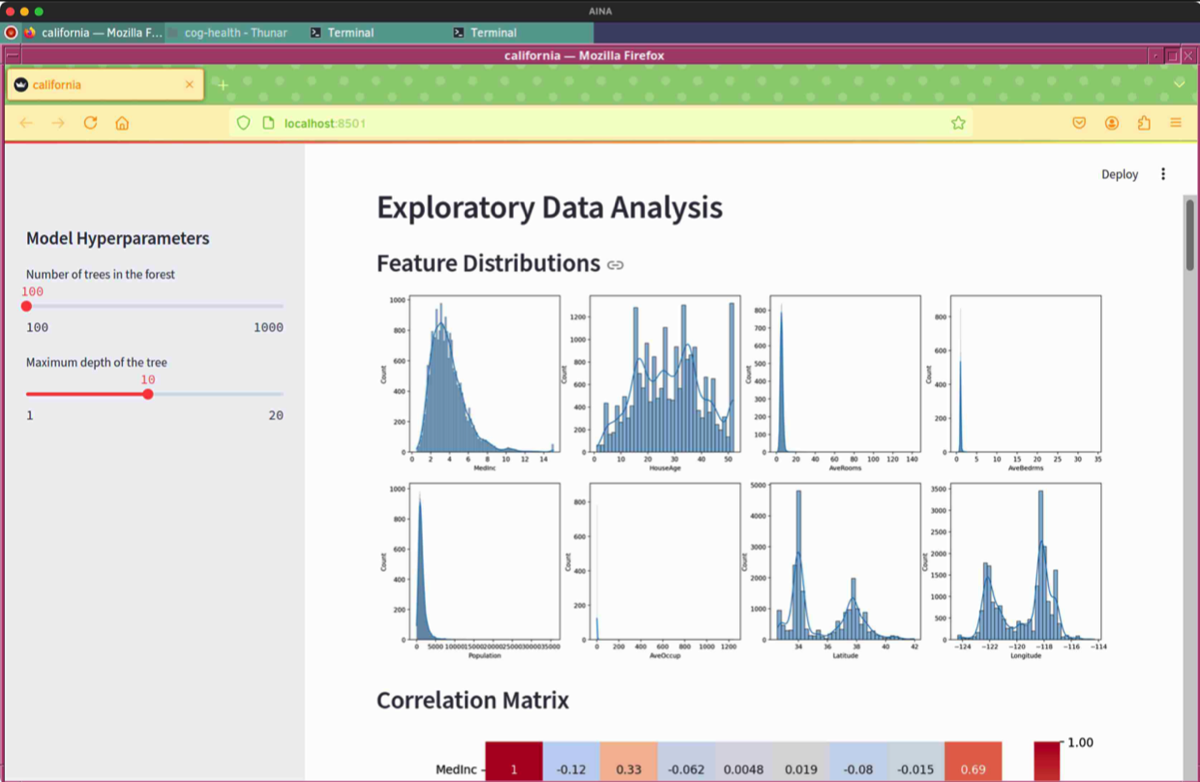
Task: Open the Pocket save icon
Action: coord(1079,123)
